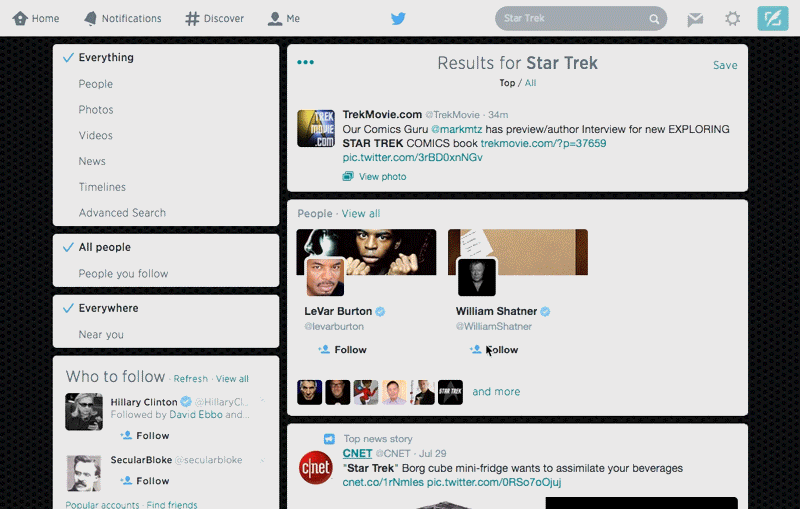Refresh Who to follow suggestions
This screenshot has width=800, height=509.
tap(191, 379)
